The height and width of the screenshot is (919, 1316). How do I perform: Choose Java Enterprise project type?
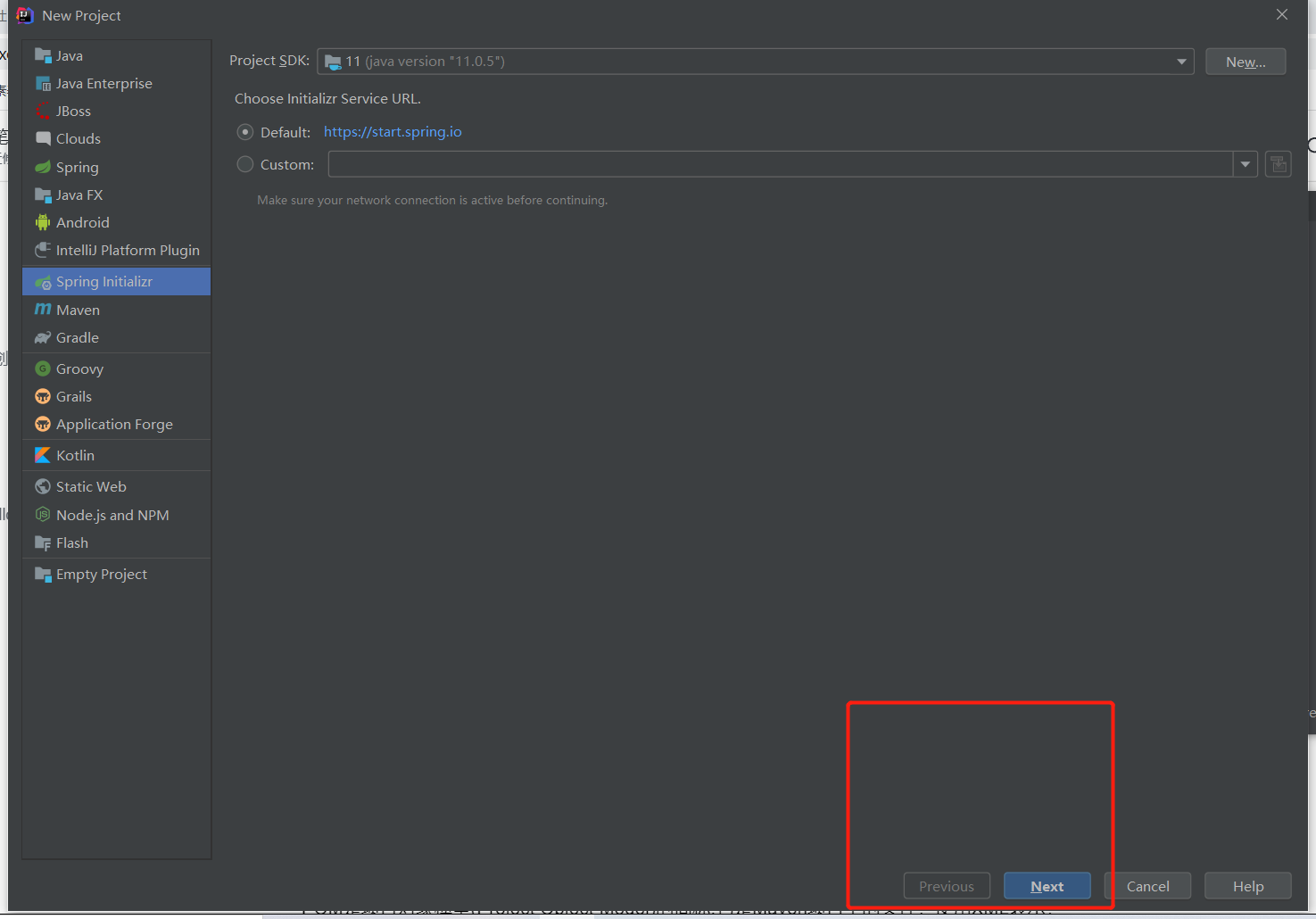tap(116, 83)
